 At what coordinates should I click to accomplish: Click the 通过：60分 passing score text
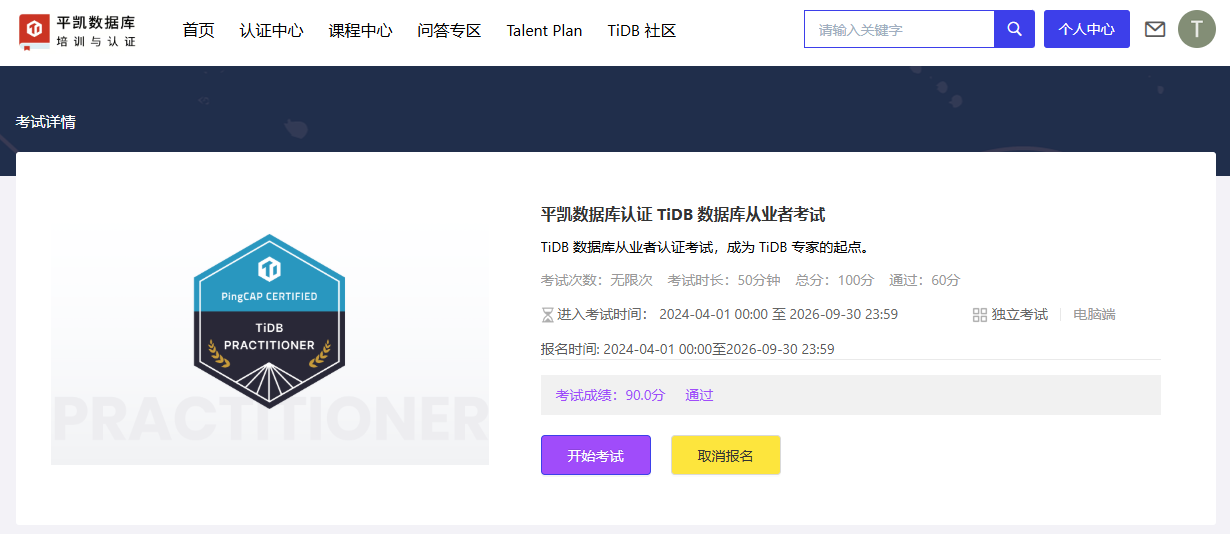coord(925,280)
